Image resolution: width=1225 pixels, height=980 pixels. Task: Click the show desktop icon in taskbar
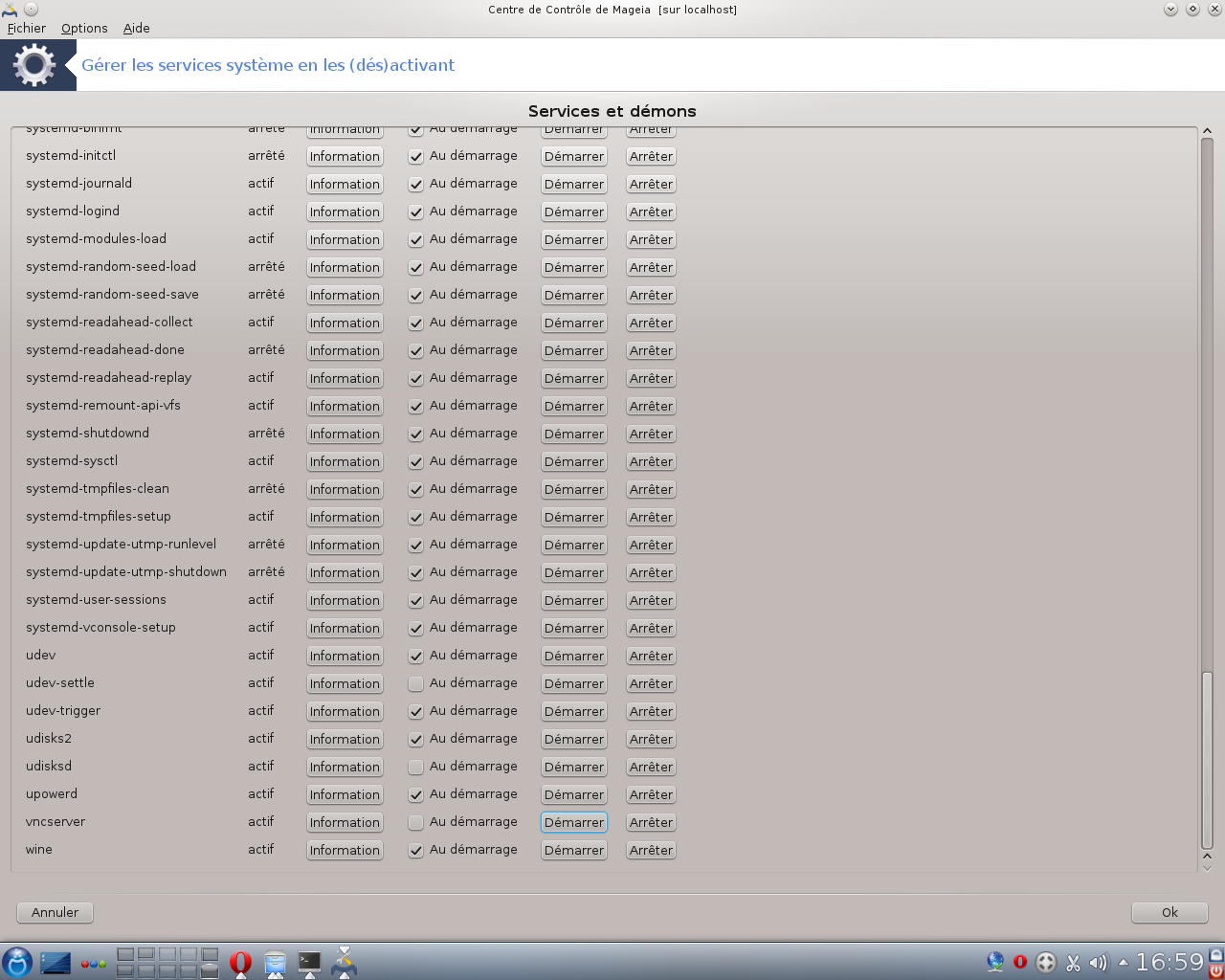(56, 963)
